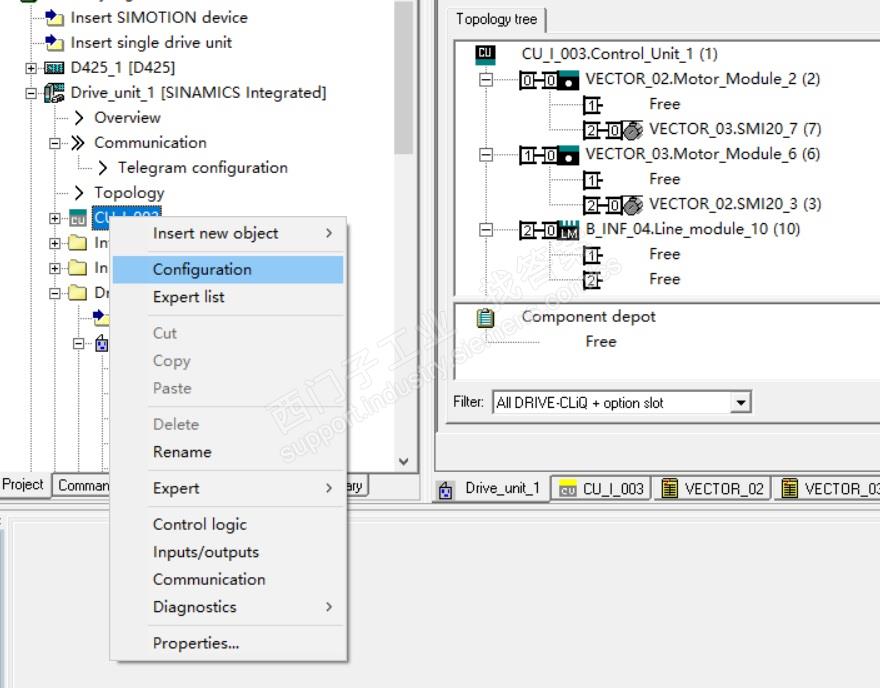The width and height of the screenshot is (880, 688).
Task: Click the Overview arrow icon
Action: 79,117
